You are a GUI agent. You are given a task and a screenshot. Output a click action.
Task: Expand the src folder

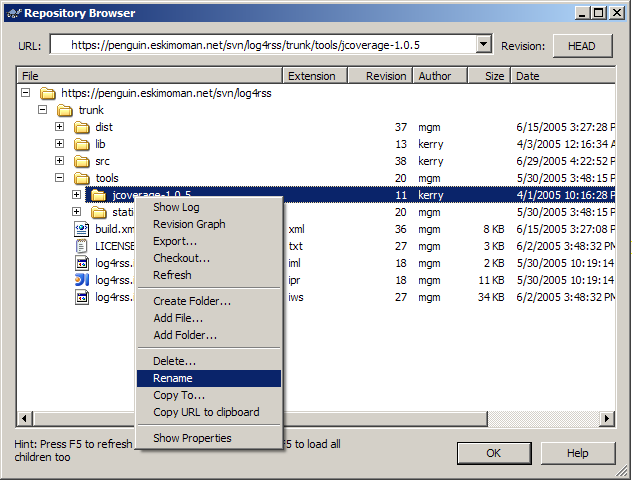[x=59, y=160]
